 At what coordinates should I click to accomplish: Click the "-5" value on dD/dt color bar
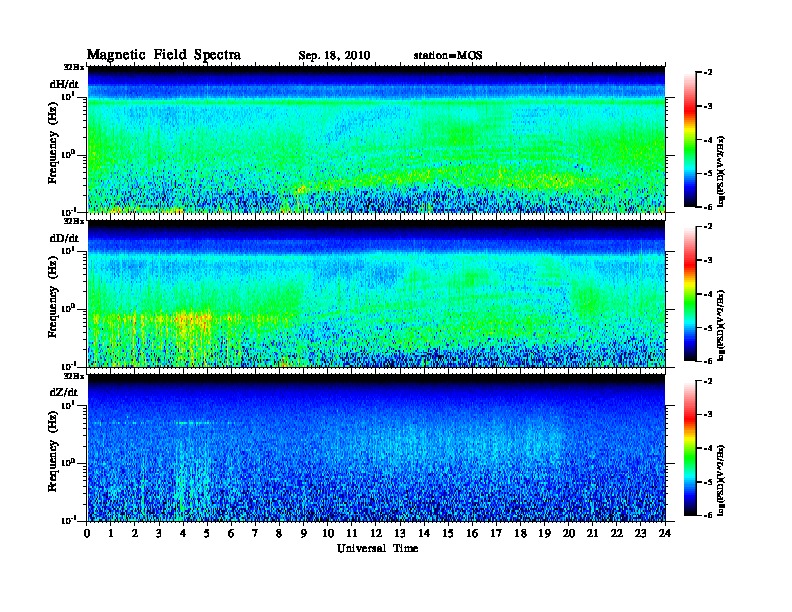pos(708,327)
